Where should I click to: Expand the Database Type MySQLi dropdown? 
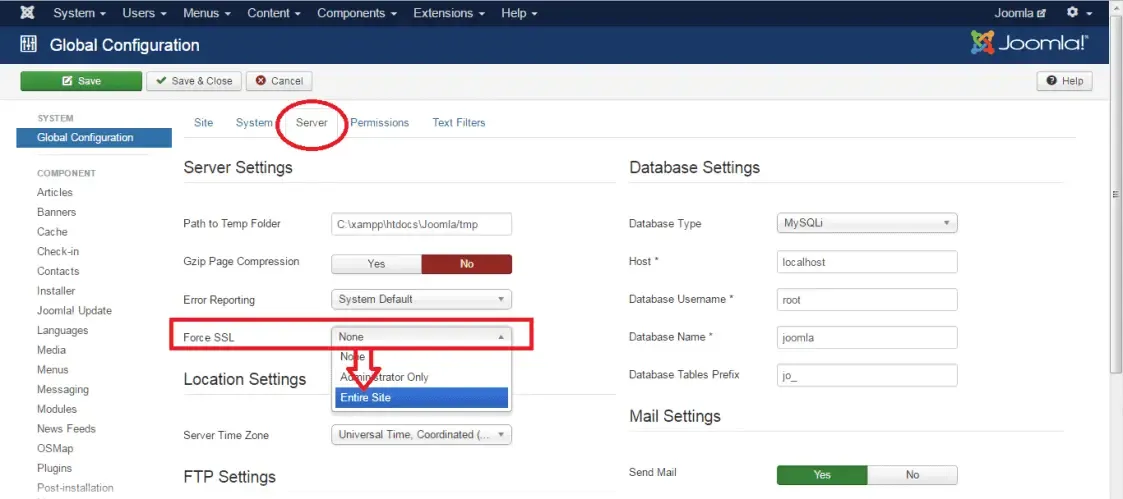click(x=867, y=223)
